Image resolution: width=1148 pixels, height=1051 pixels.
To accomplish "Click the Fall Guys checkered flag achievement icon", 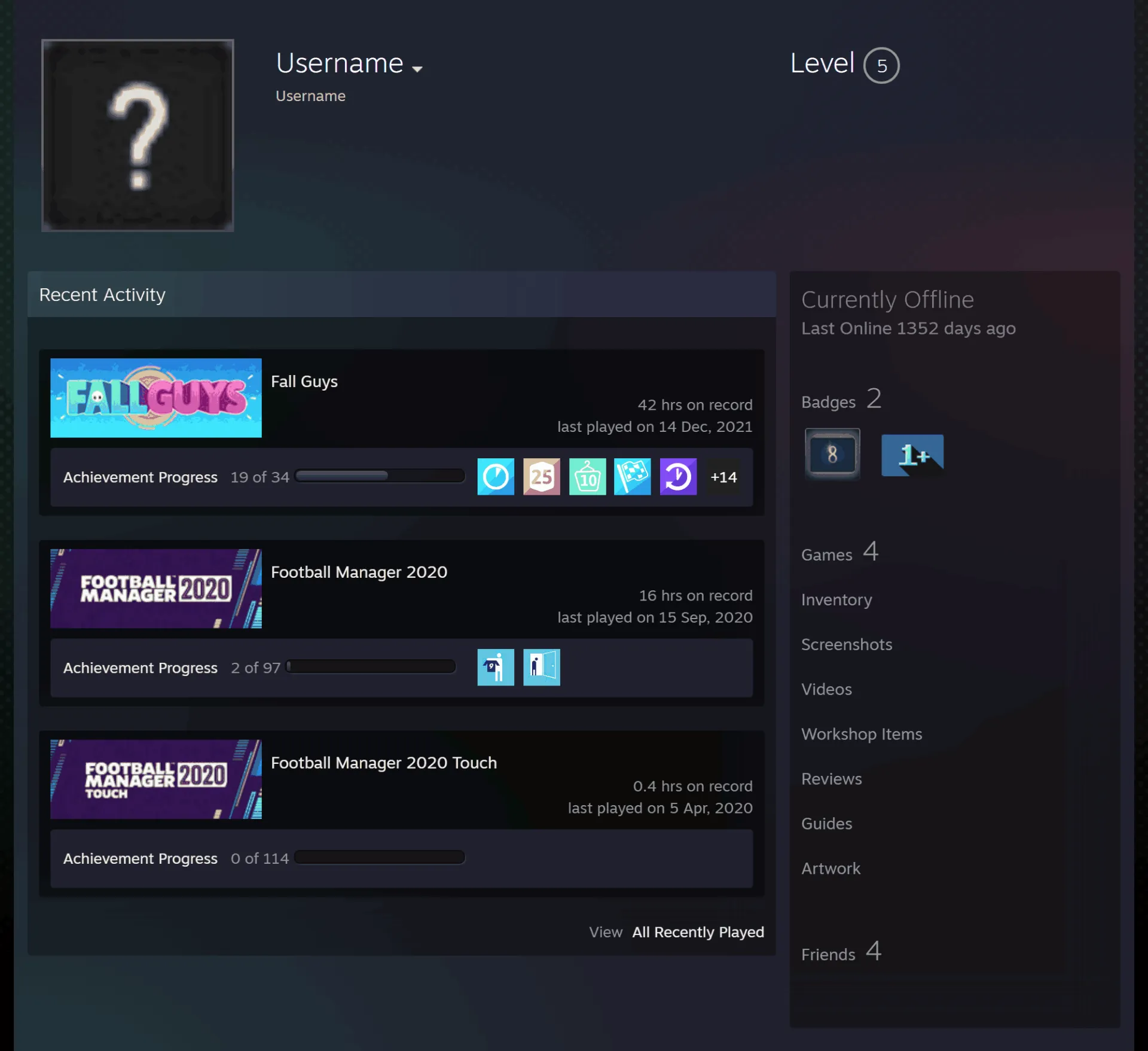I will [633, 477].
